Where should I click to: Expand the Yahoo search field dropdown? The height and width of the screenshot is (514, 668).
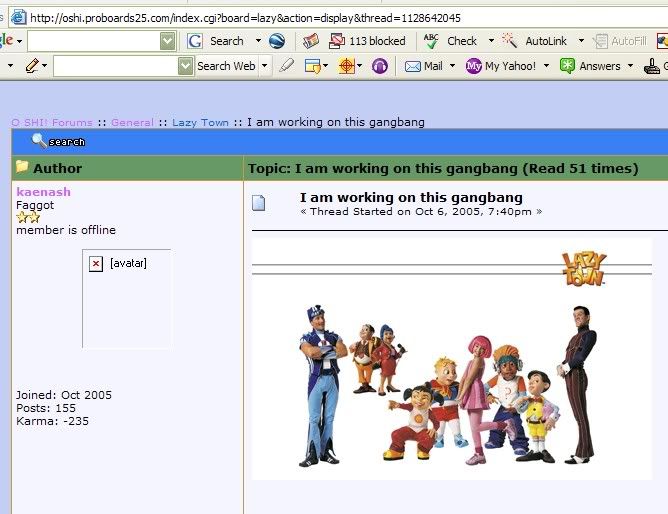pos(185,66)
